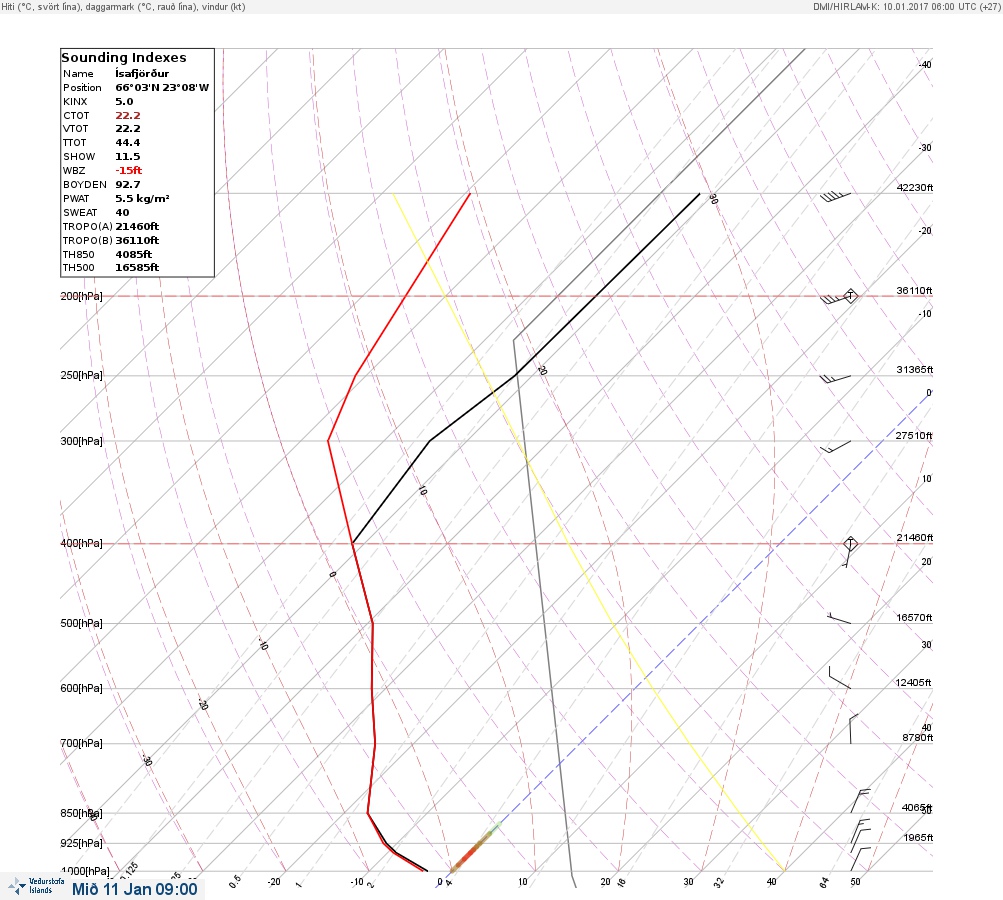
Task: Click the 42230ft altitude label
Action: pos(915,187)
